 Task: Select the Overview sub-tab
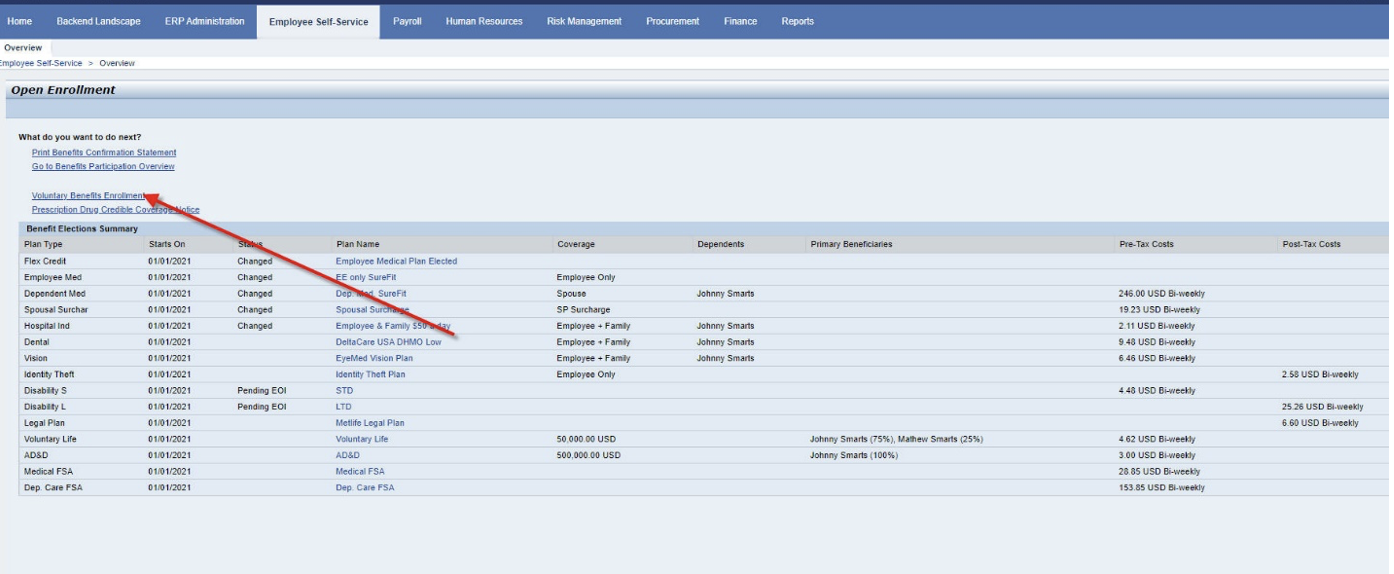pyautogui.click(x=23, y=47)
